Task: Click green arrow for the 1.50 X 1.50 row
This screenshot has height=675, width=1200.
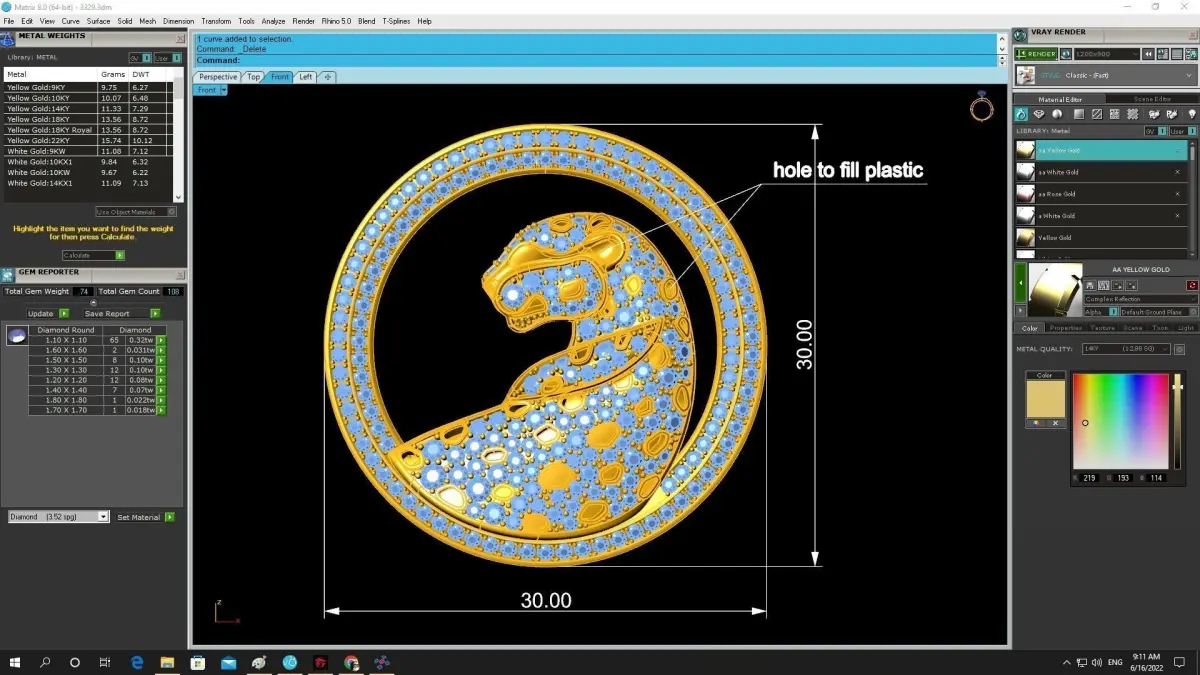Action: tap(161, 361)
